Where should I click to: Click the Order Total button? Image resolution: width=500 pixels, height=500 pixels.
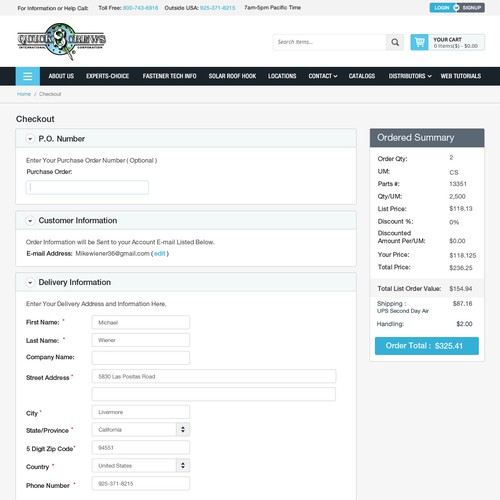tap(427, 346)
